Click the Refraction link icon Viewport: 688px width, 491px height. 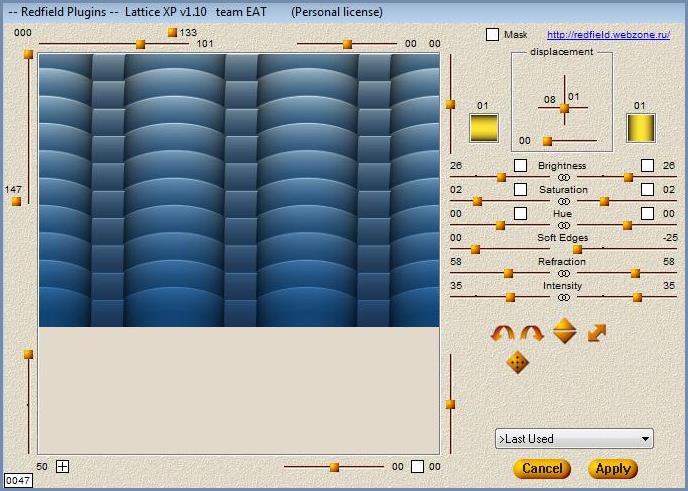click(563, 273)
